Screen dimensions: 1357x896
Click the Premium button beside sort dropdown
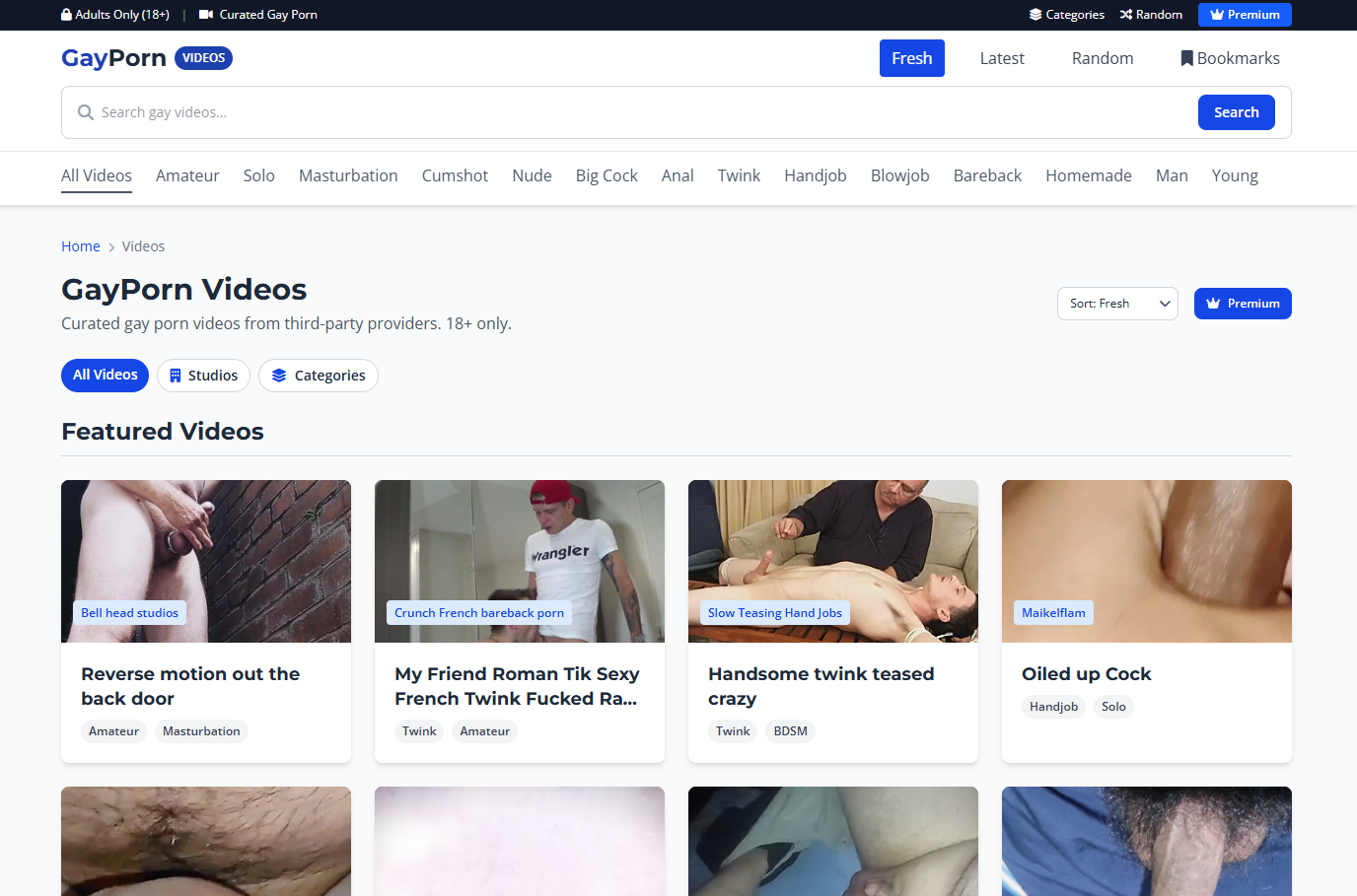click(1242, 304)
